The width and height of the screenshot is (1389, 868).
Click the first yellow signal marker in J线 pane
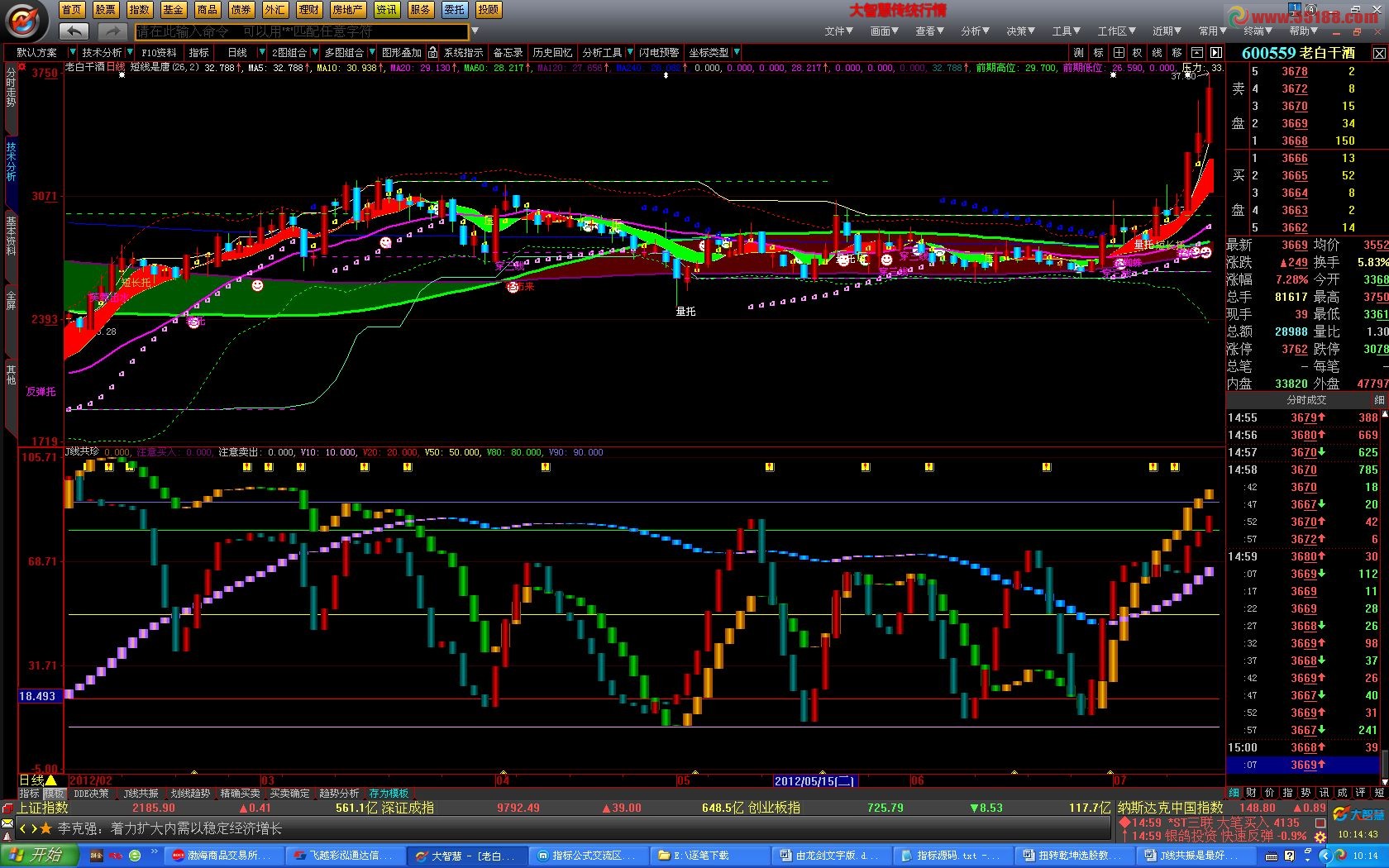pos(107,467)
